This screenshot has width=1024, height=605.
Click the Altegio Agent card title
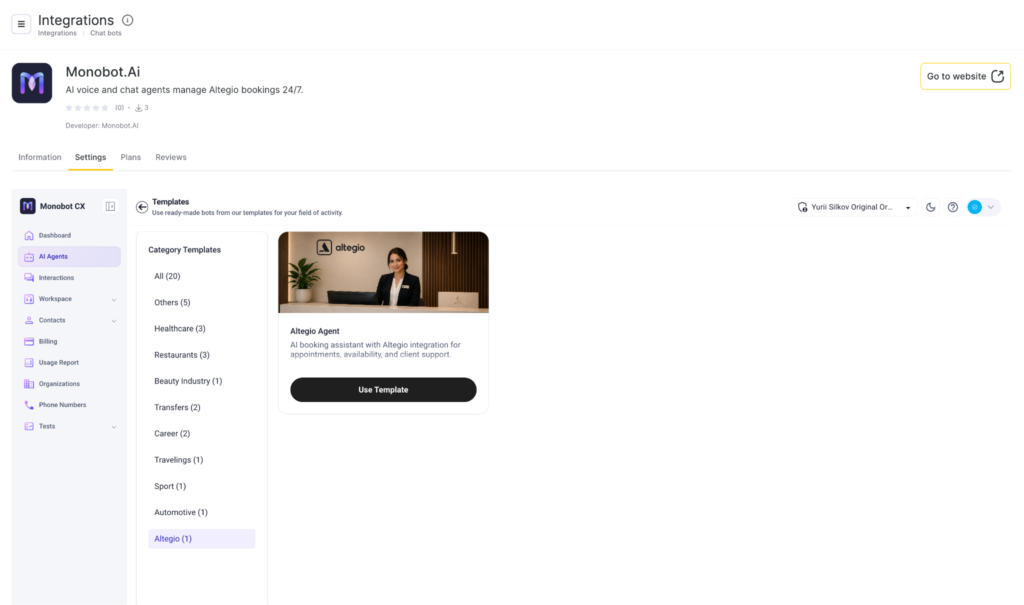click(315, 331)
